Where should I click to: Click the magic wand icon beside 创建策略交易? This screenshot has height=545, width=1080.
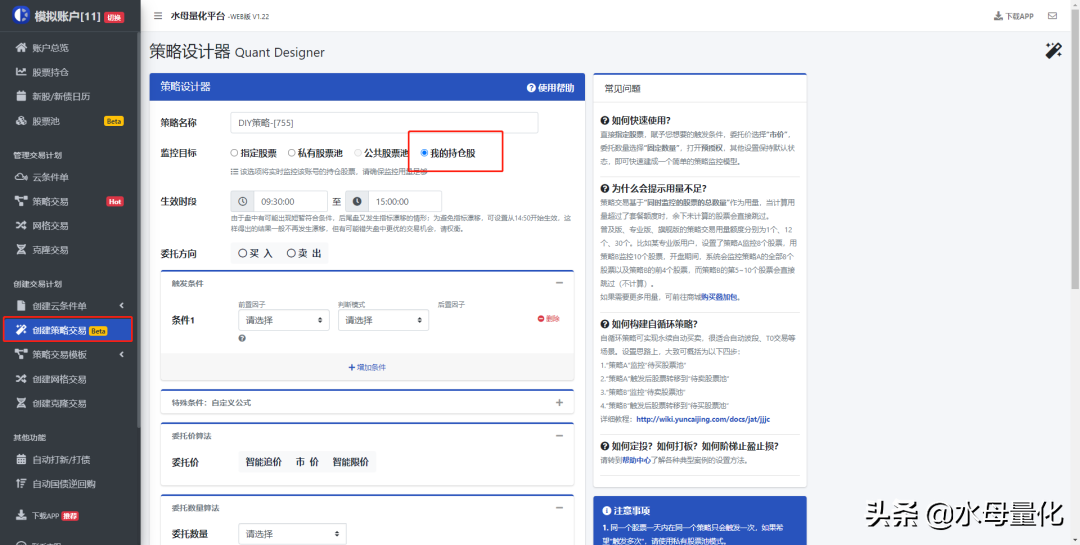click(x=21, y=330)
